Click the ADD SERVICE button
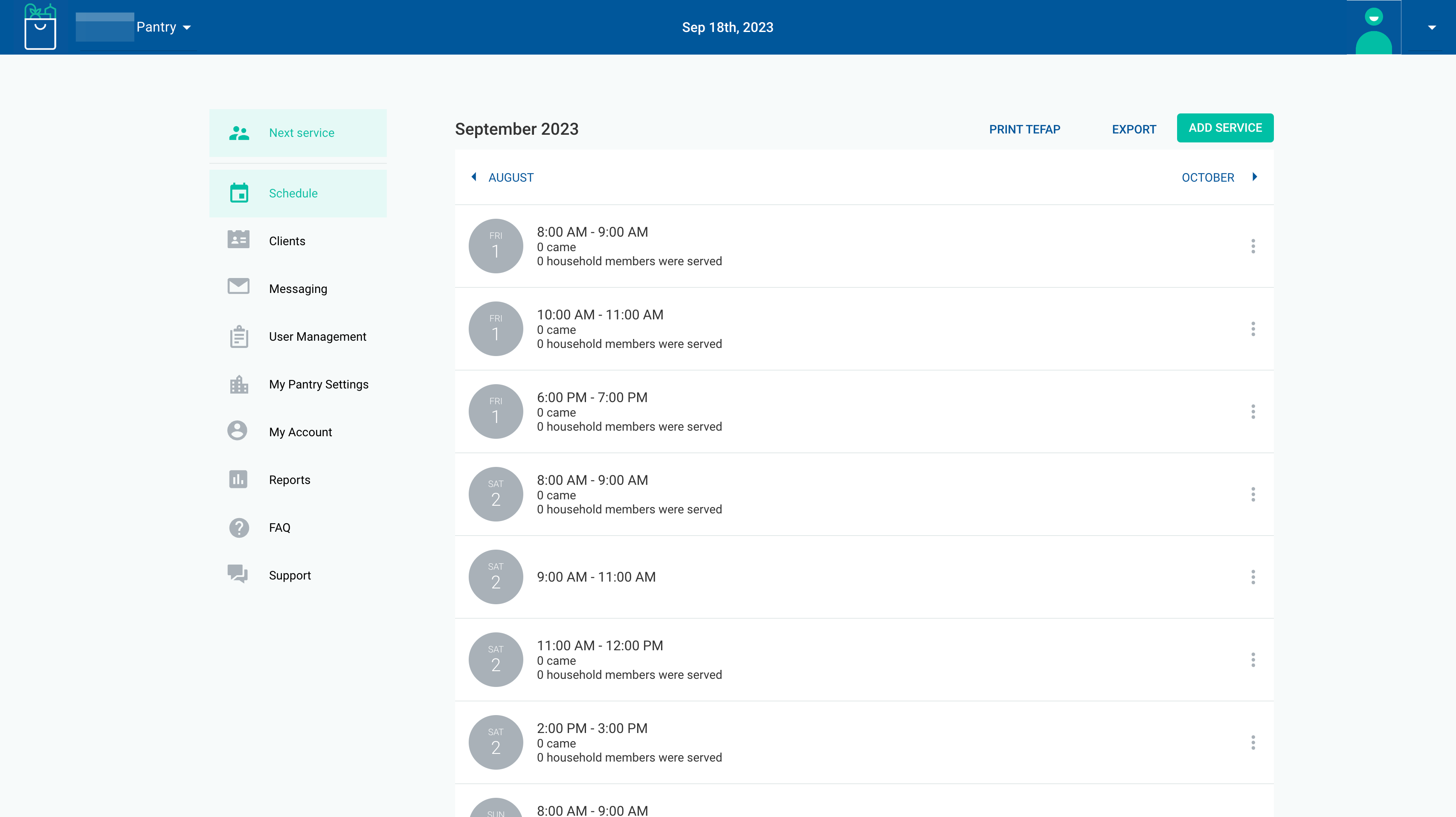The height and width of the screenshot is (817, 1456). click(1225, 127)
